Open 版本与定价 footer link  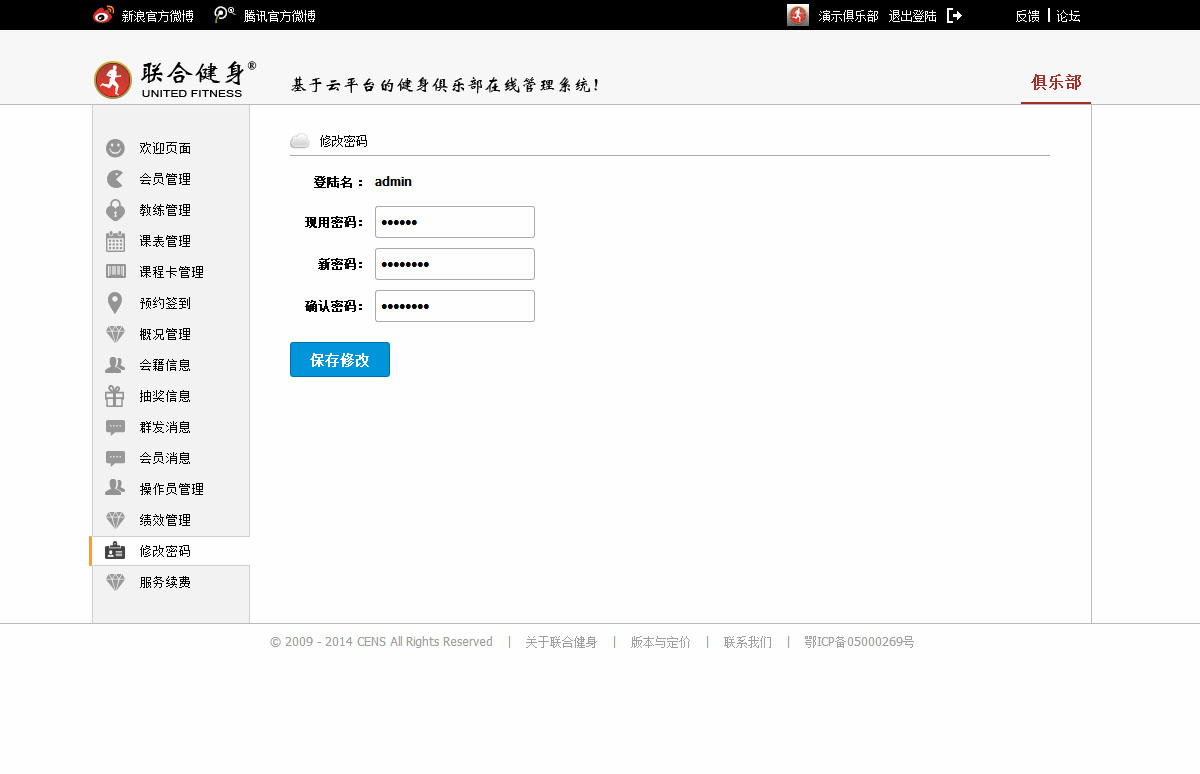tap(660, 642)
